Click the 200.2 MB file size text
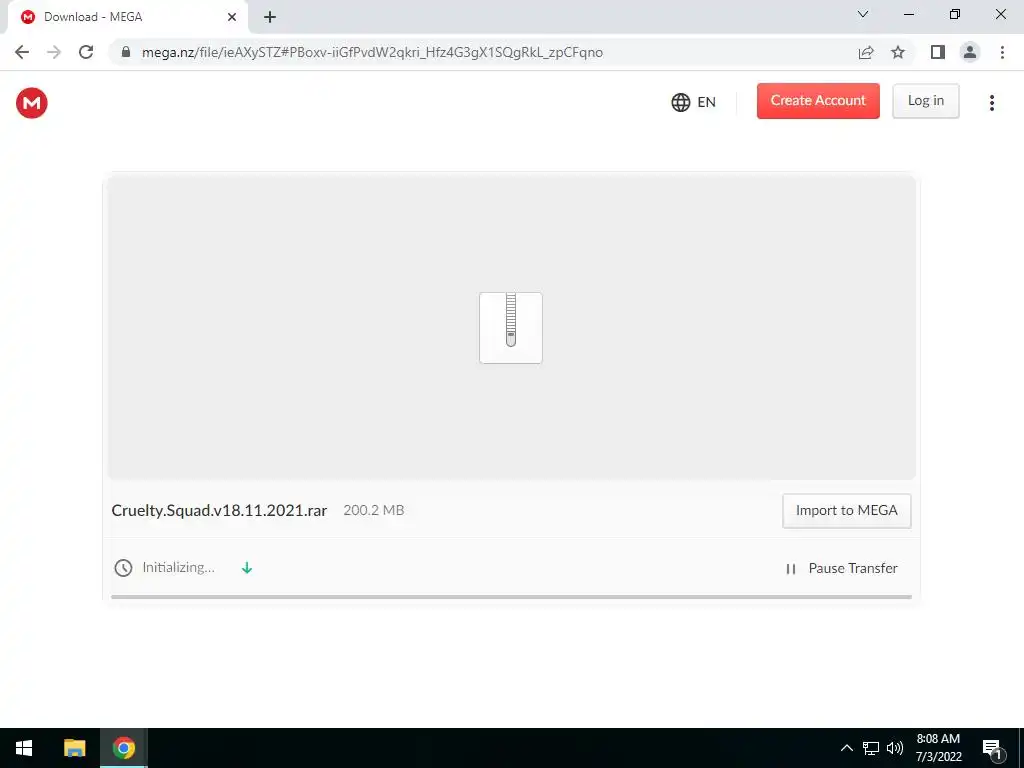 [x=374, y=510]
